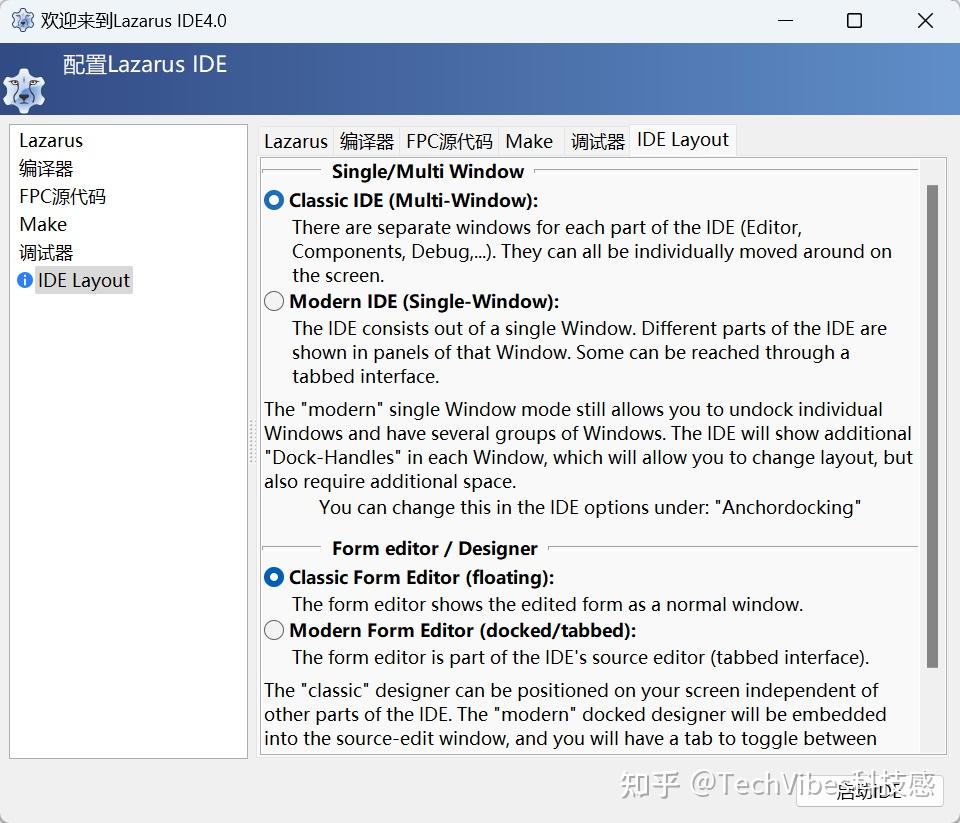Screen dimensions: 960x823
Task: Select Lazarus in the left sidebar
Action: pos(51,140)
